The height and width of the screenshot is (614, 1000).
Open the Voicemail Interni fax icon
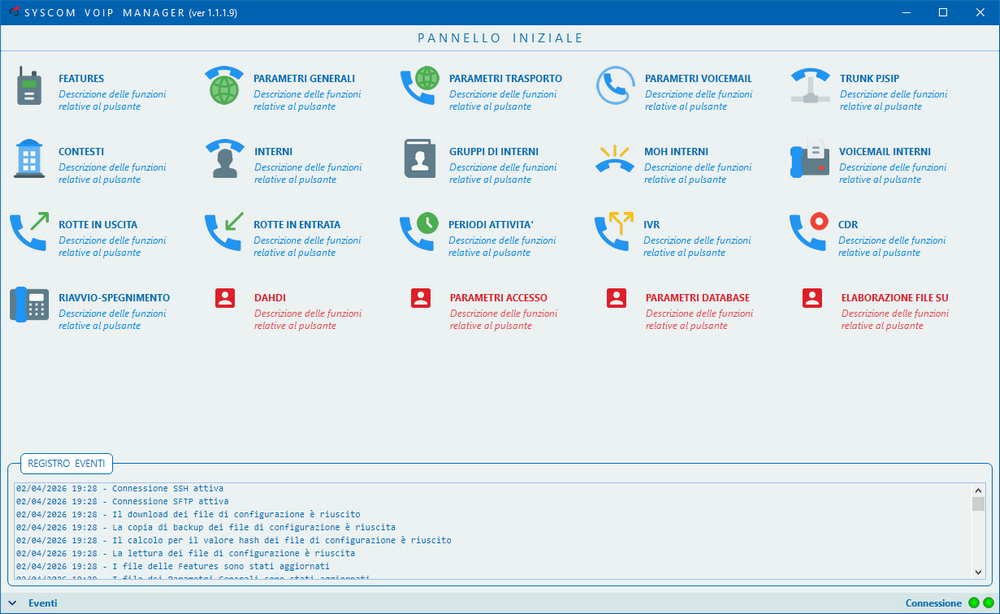(x=811, y=159)
